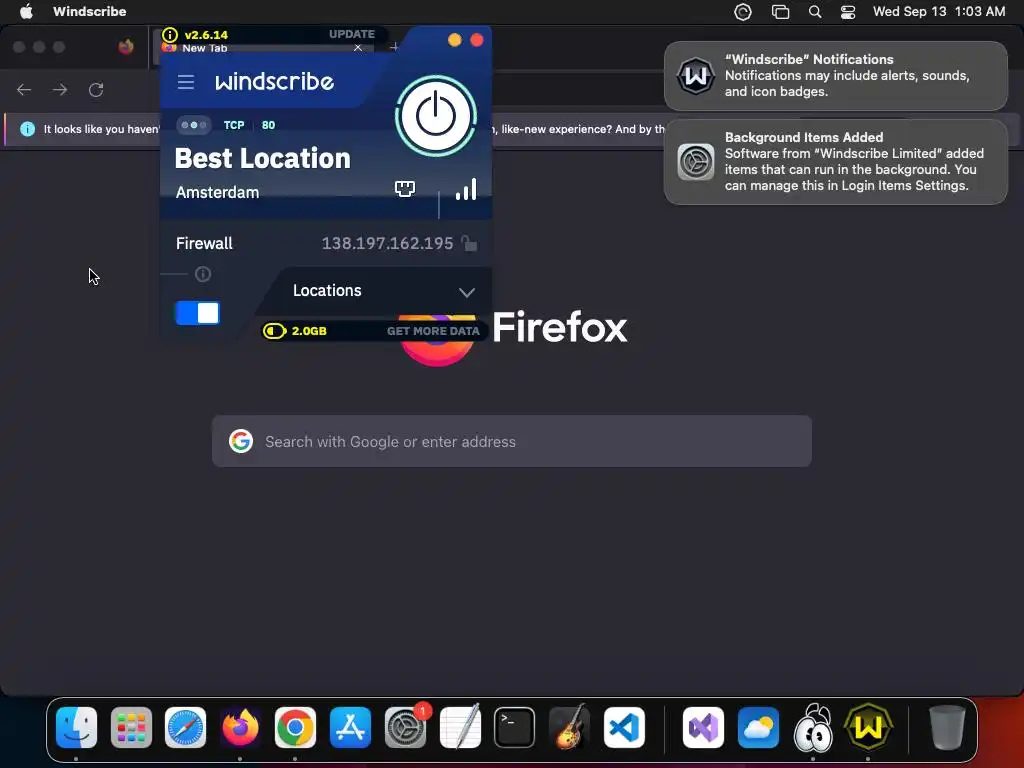Click the Amsterdam location text
This screenshot has height=768, width=1024.
217,193
